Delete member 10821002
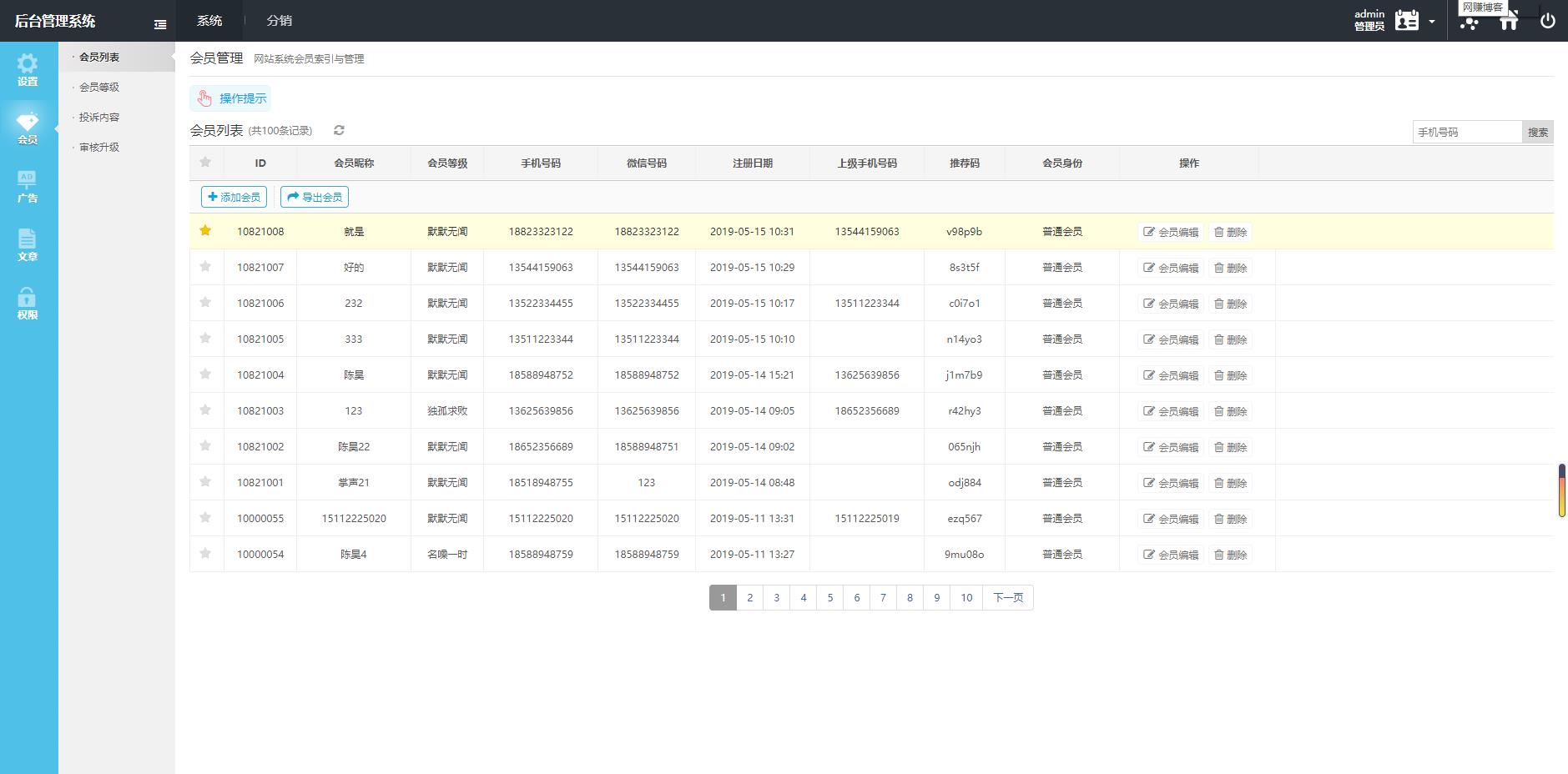The width and height of the screenshot is (1568, 774). (x=1230, y=447)
